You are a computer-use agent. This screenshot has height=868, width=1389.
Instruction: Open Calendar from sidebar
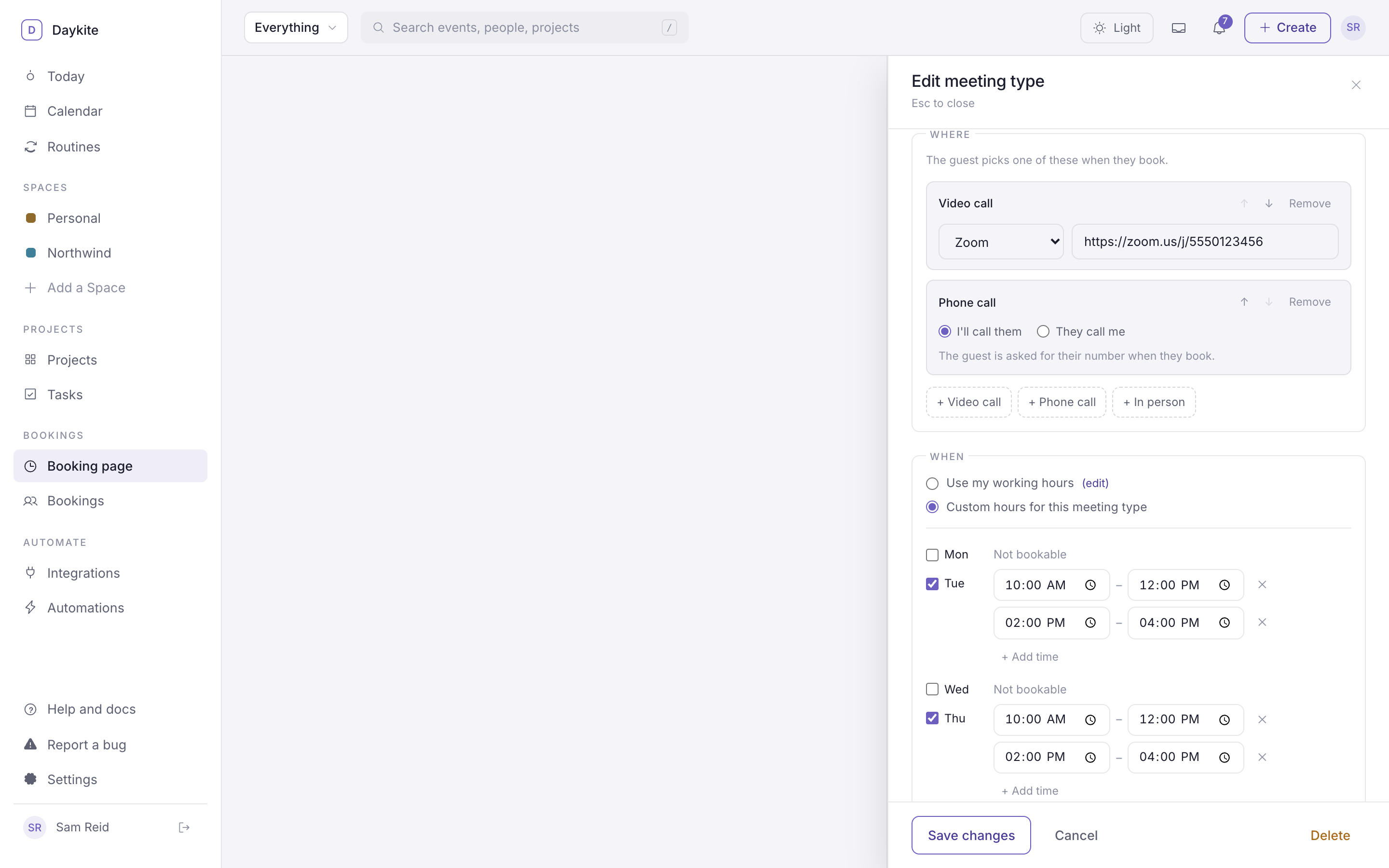(110, 111)
